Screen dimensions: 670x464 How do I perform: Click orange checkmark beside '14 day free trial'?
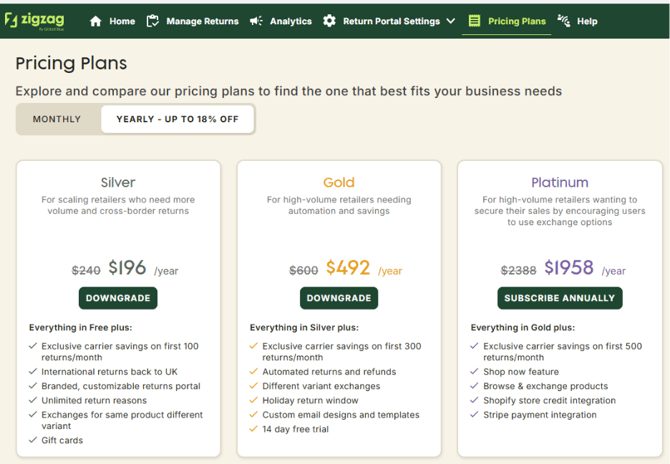254,428
